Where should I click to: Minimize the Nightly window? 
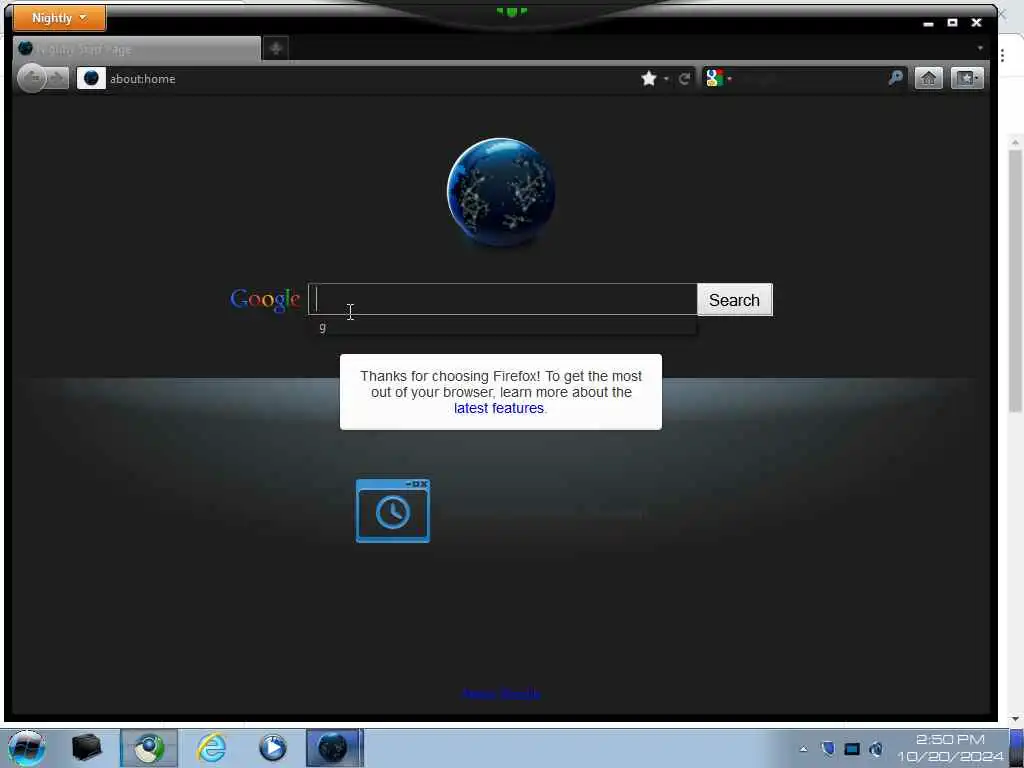coord(928,24)
